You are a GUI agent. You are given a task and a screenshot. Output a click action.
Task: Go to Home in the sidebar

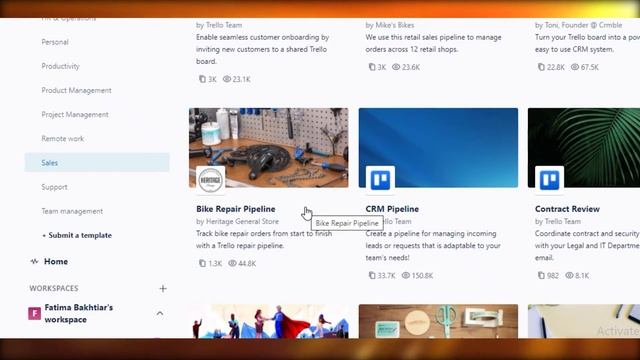point(56,262)
